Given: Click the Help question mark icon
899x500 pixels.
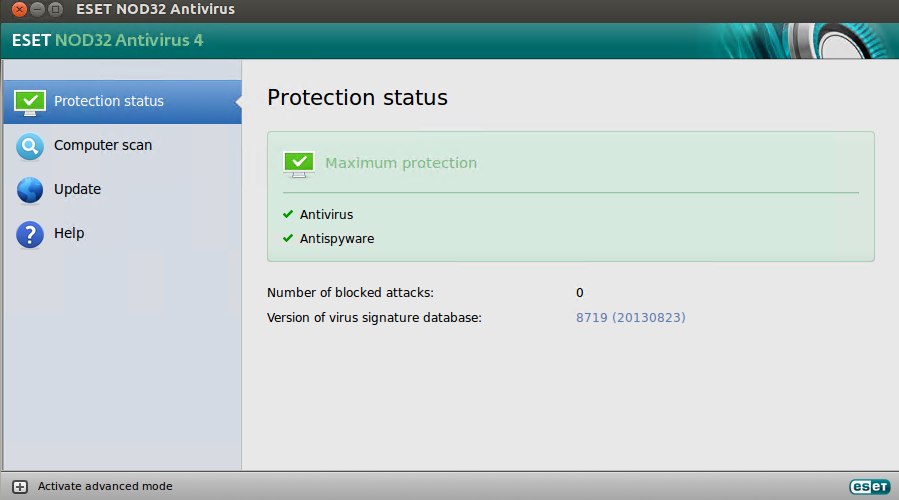Looking at the screenshot, I should point(30,235).
